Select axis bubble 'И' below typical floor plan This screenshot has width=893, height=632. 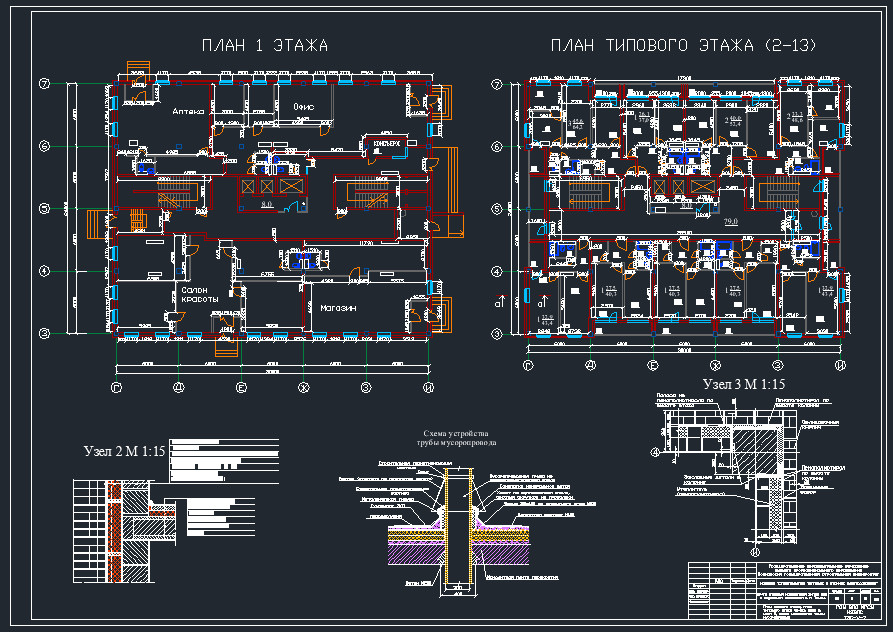[x=840, y=366]
